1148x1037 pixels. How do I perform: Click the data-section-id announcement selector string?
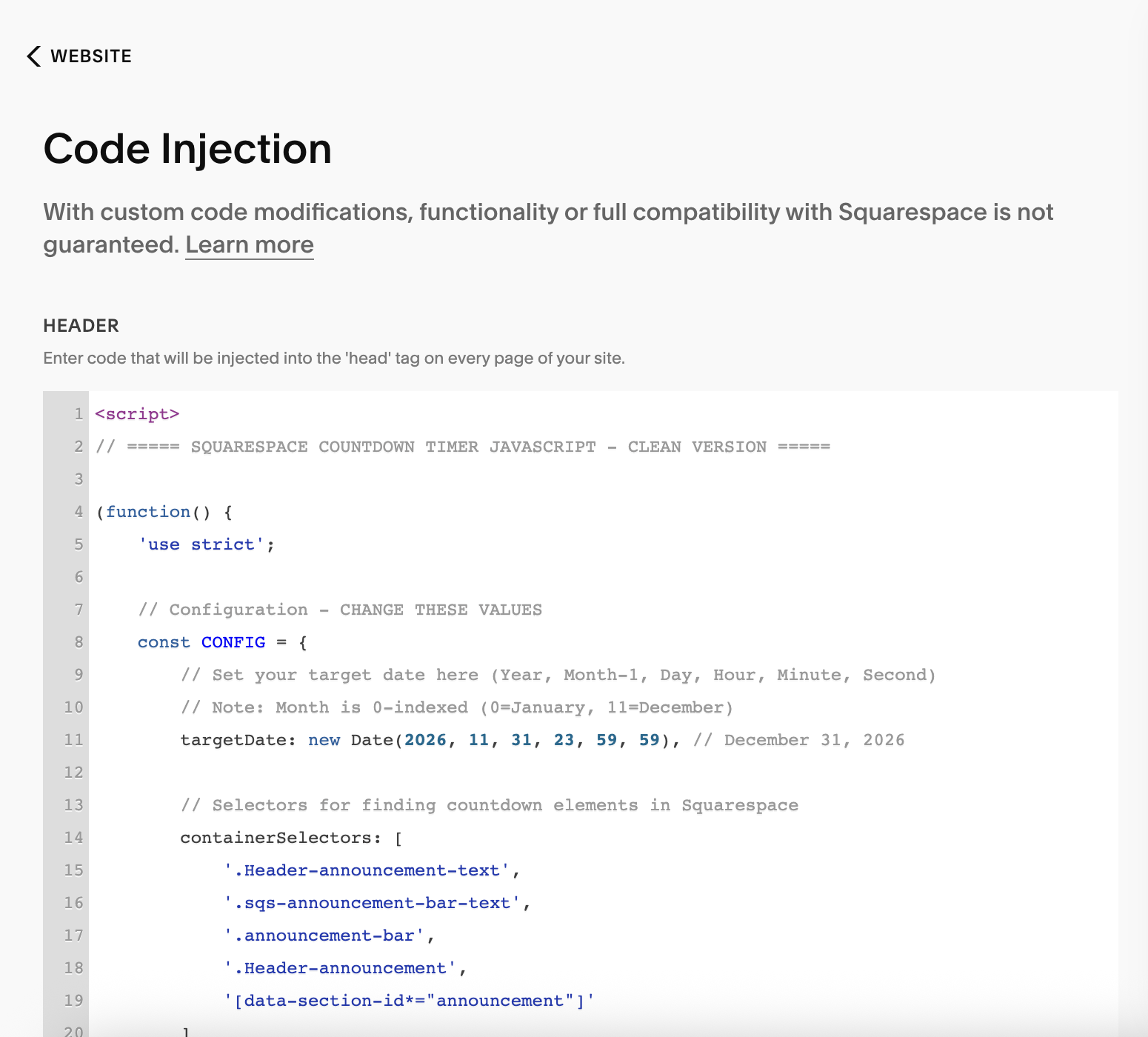click(x=410, y=1001)
